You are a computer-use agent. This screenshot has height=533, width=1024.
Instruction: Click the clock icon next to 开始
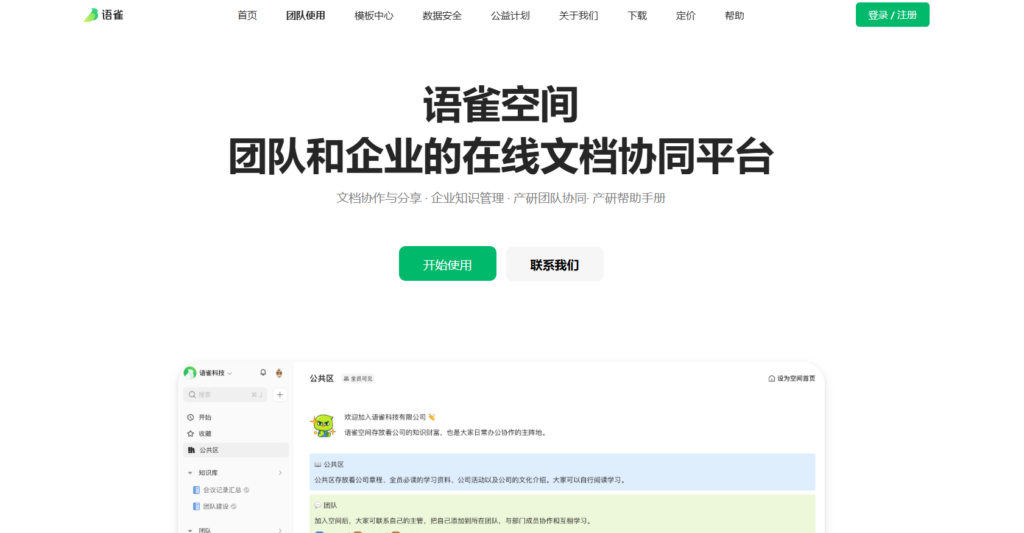pos(191,417)
